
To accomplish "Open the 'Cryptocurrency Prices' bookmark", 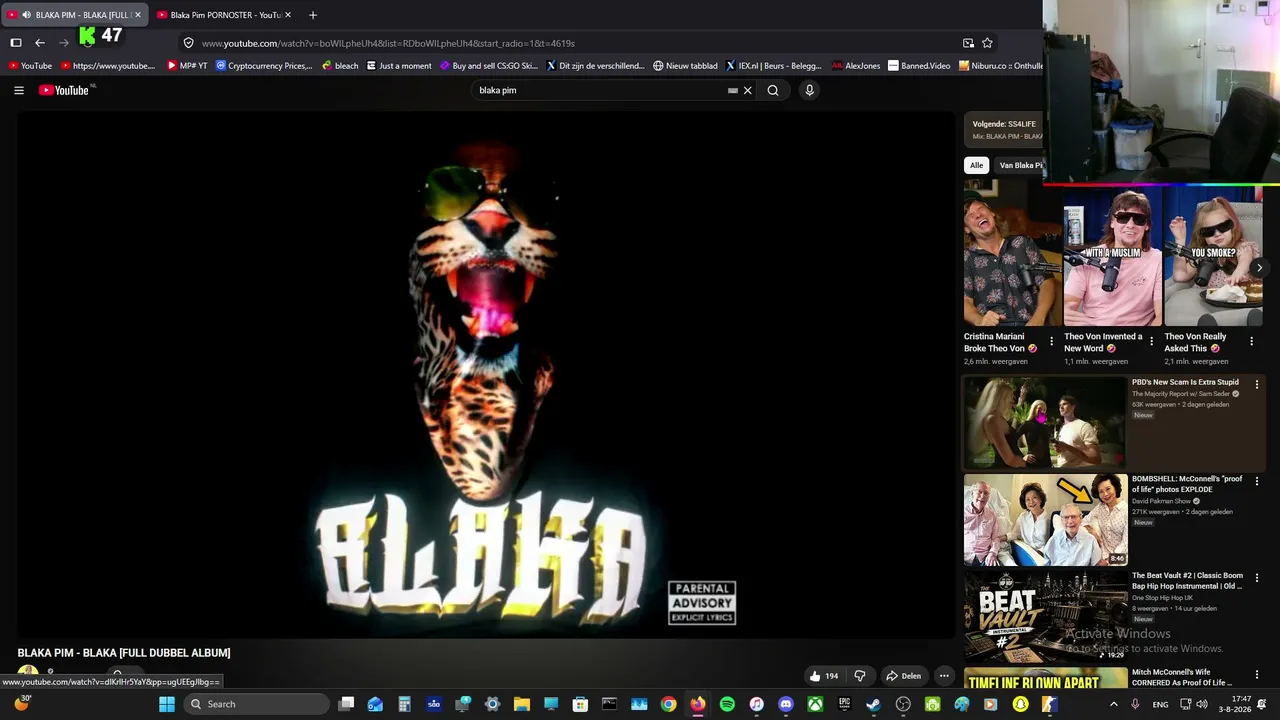I will click(x=264, y=66).
